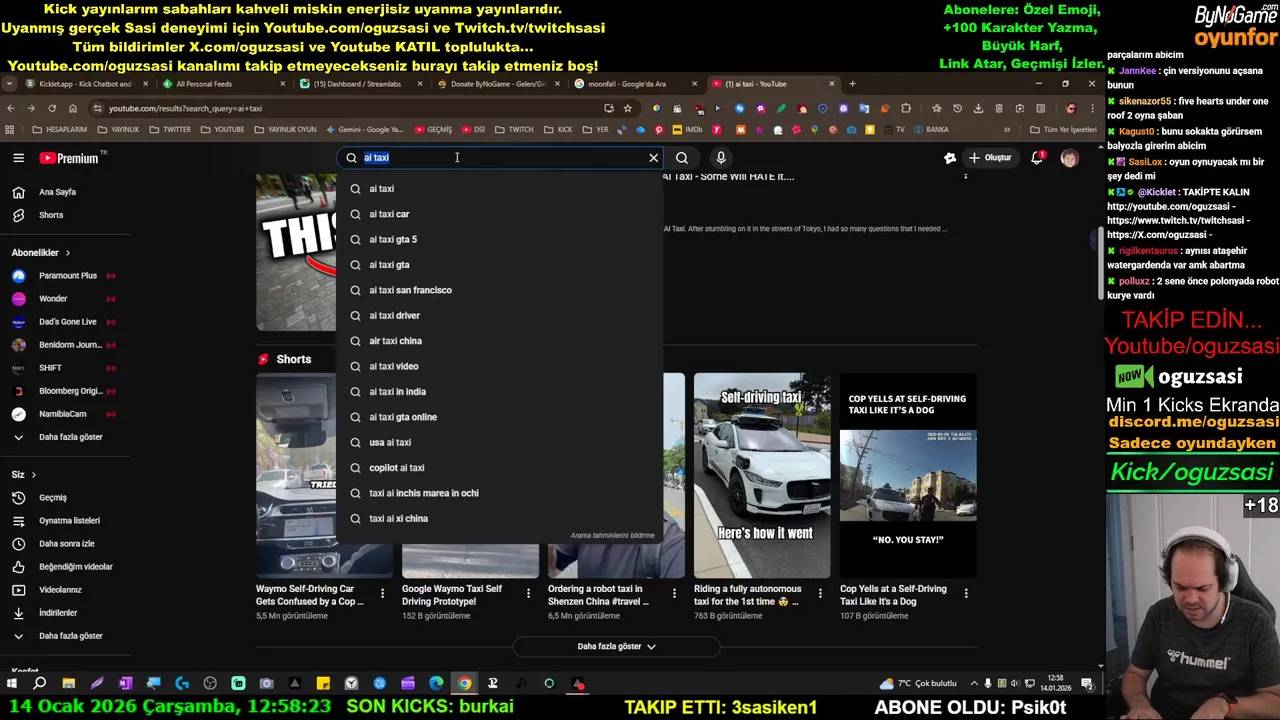Open the Tüm Yer İşaretleri bookmarks folder

click(x=1063, y=130)
